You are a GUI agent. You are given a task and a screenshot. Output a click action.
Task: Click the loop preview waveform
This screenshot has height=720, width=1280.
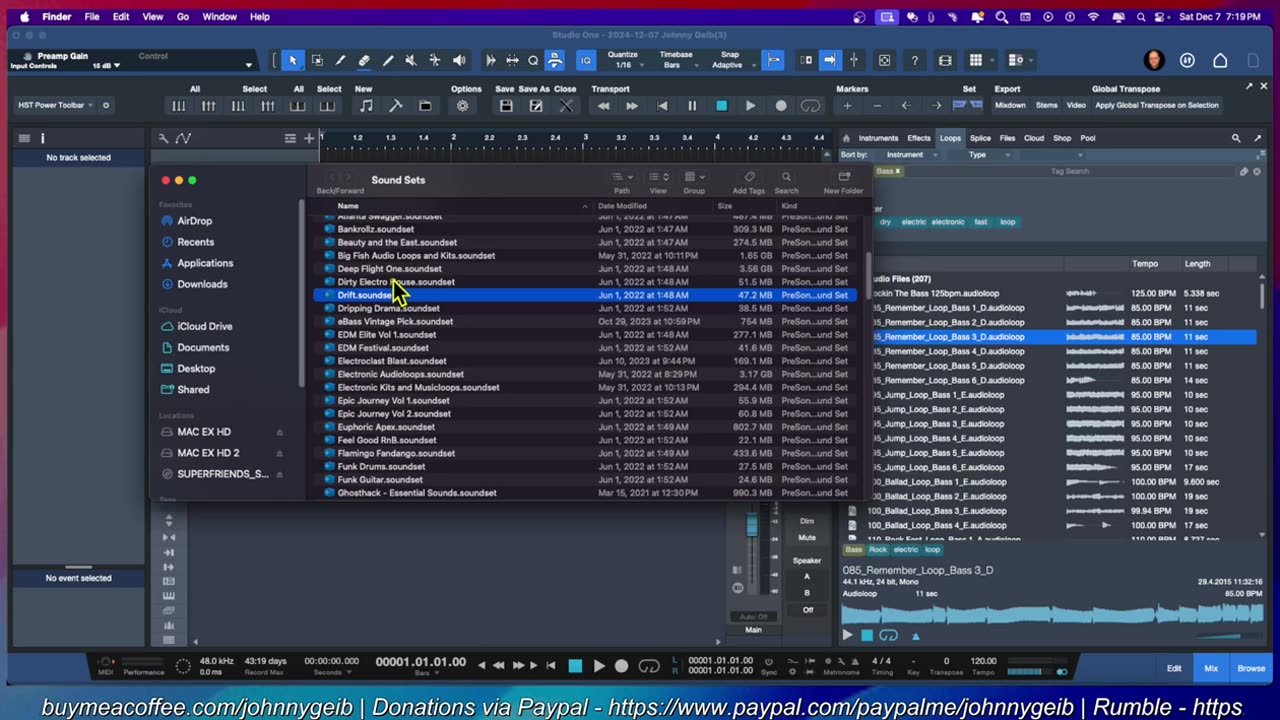[x=1052, y=615]
